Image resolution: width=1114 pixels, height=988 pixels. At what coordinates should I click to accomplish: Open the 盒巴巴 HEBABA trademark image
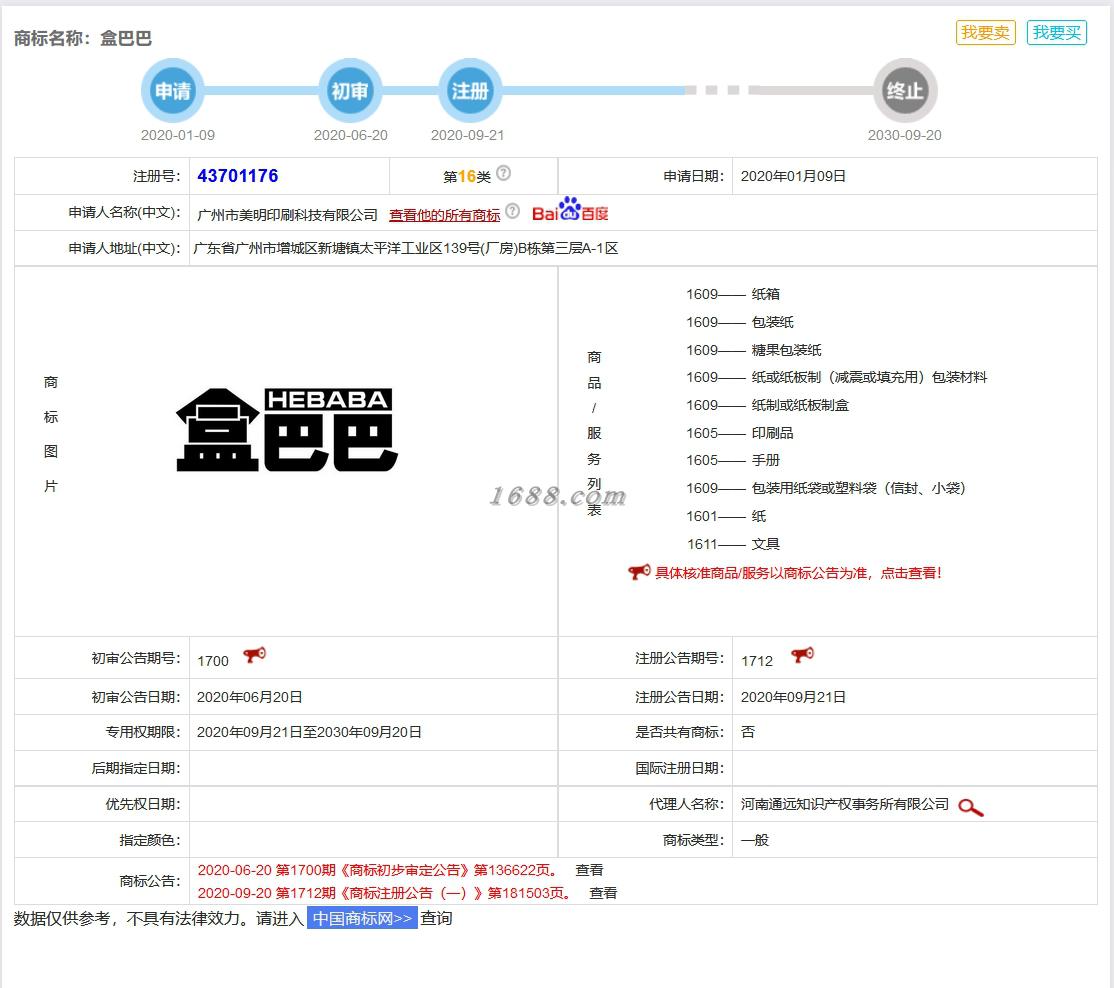tap(287, 430)
